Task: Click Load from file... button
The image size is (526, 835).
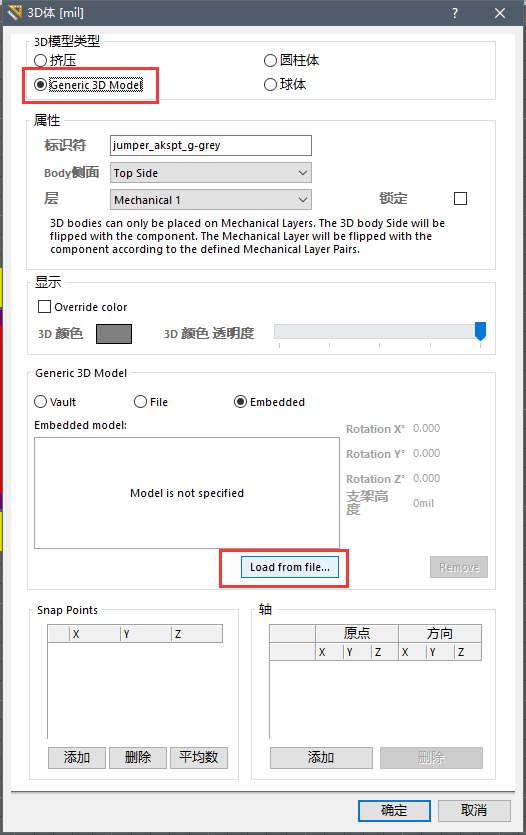Action: tap(290, 567)
